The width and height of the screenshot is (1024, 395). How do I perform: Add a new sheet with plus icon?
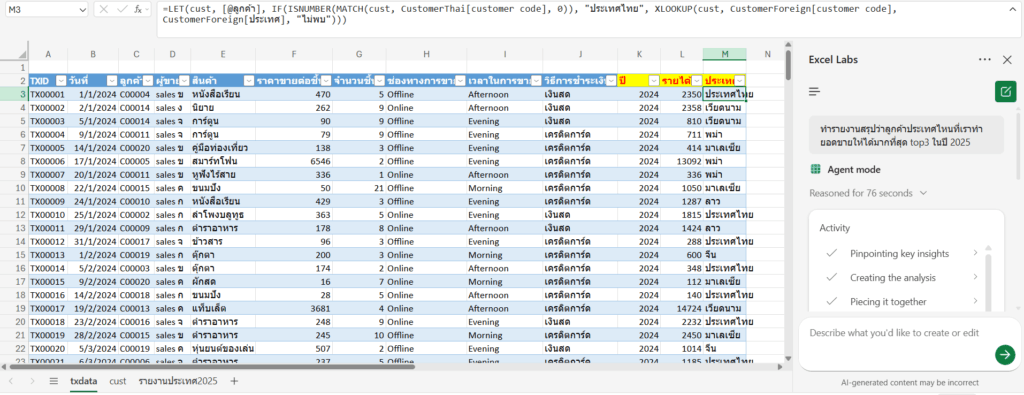tap(234, 381)
